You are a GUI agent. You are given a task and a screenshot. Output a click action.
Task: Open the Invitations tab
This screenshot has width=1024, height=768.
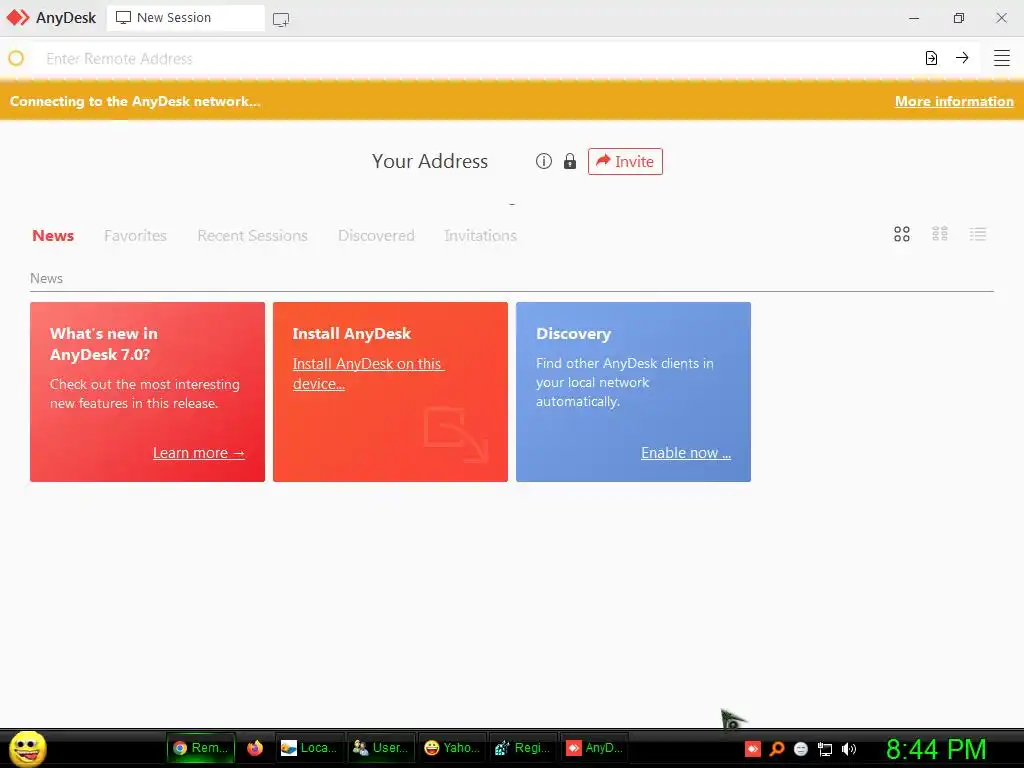[x=481, y=236]
